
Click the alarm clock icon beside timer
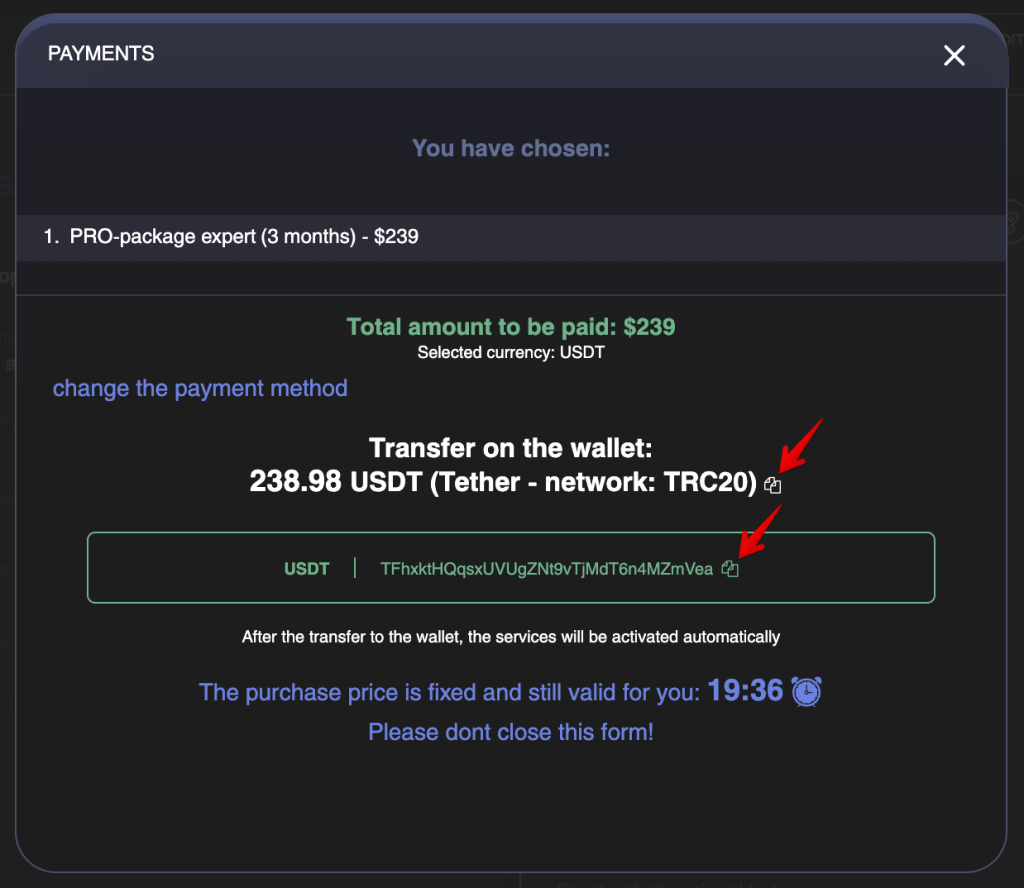pos(807,691)
